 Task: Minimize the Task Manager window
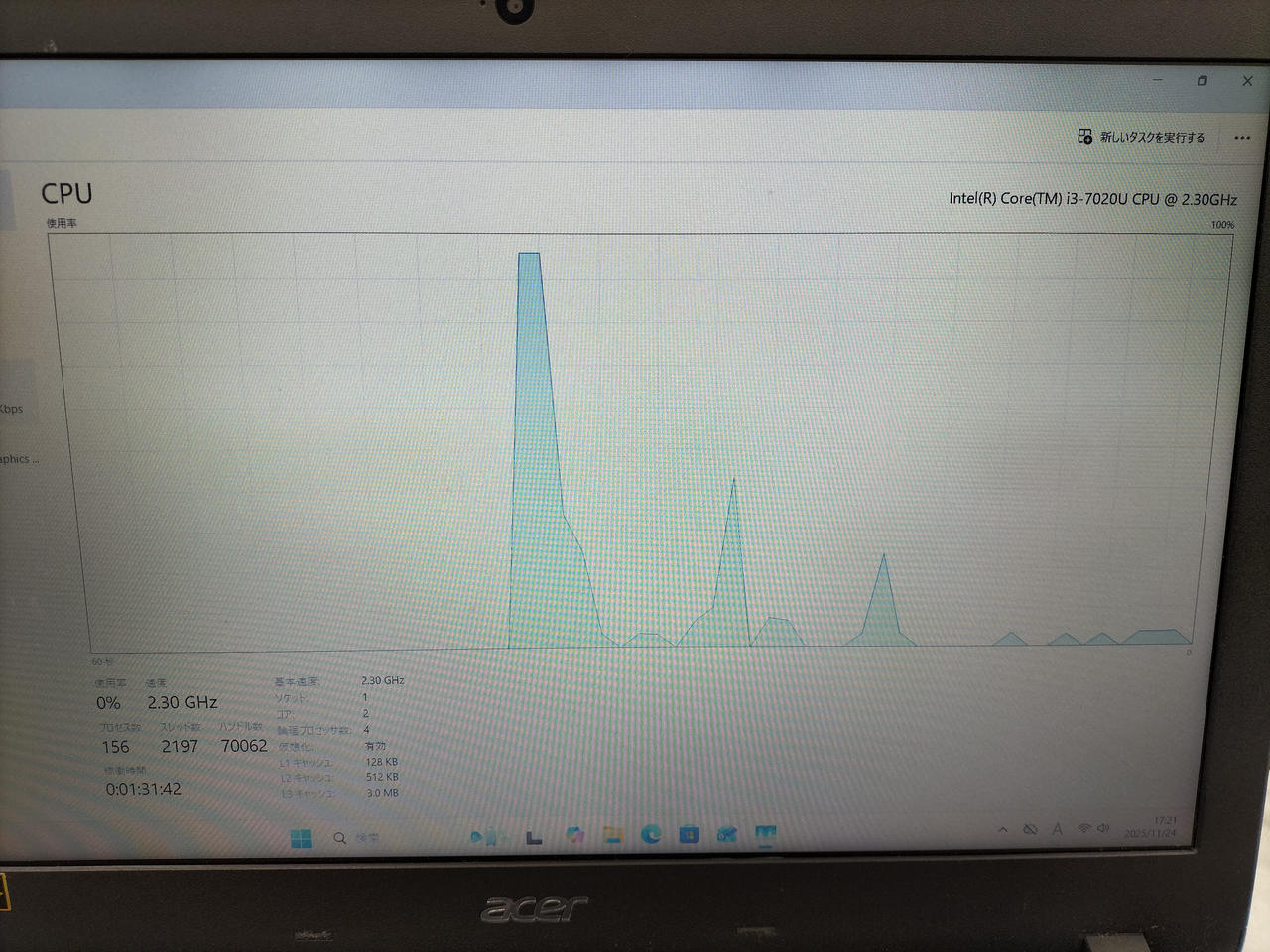click(1157, 80)
